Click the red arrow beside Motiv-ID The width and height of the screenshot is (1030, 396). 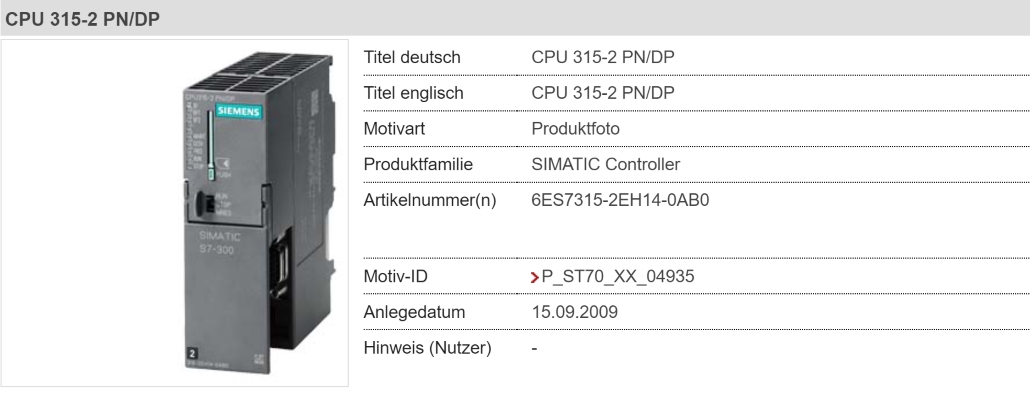click(535, 278)
